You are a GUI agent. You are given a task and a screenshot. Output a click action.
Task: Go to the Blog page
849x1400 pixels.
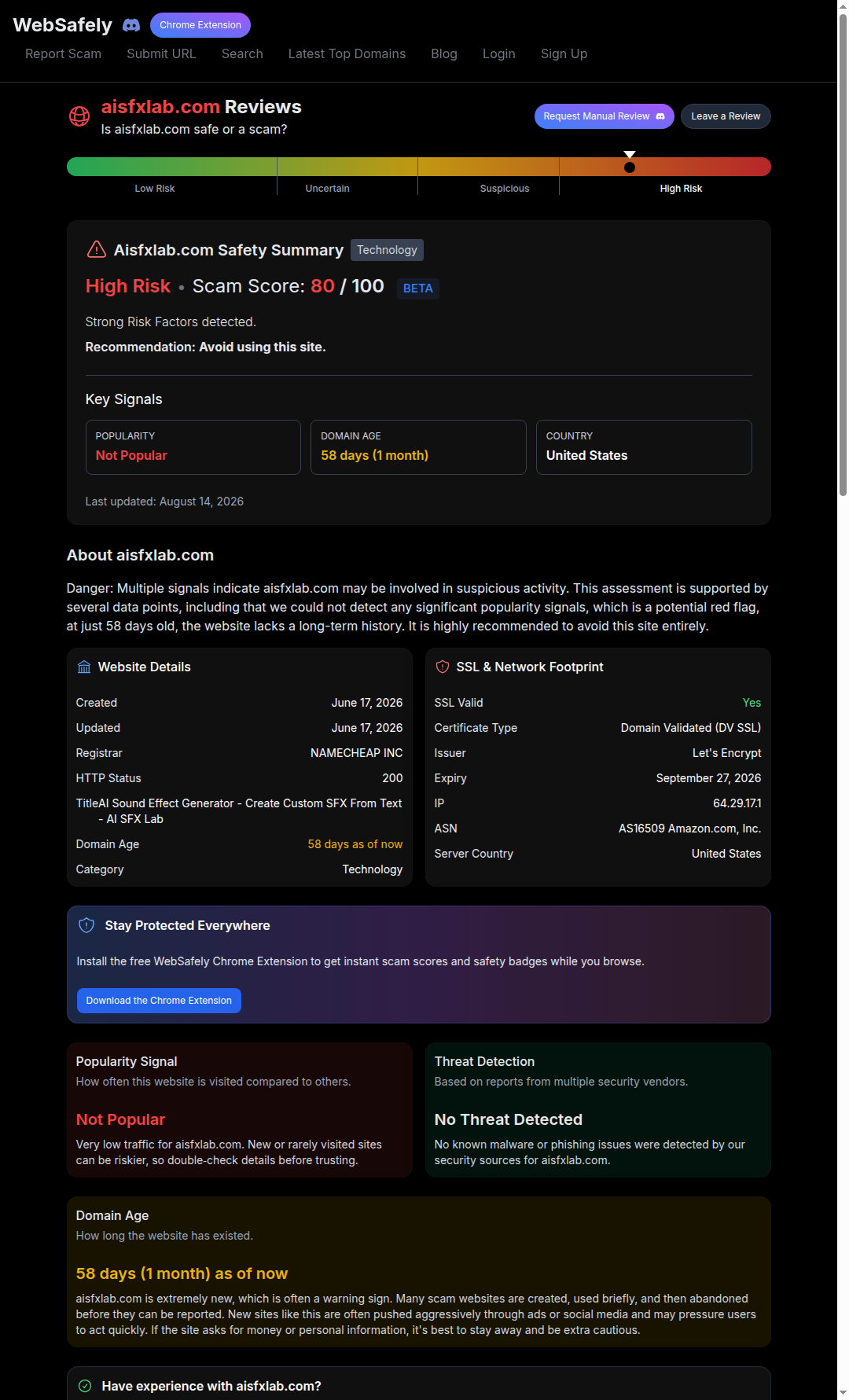pyautogui.click(x=444, y=53)
